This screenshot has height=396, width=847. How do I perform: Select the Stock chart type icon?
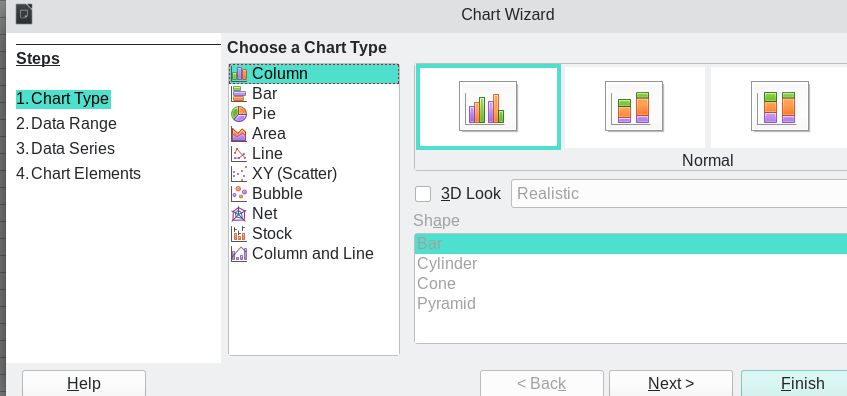[x=239, y=233]
